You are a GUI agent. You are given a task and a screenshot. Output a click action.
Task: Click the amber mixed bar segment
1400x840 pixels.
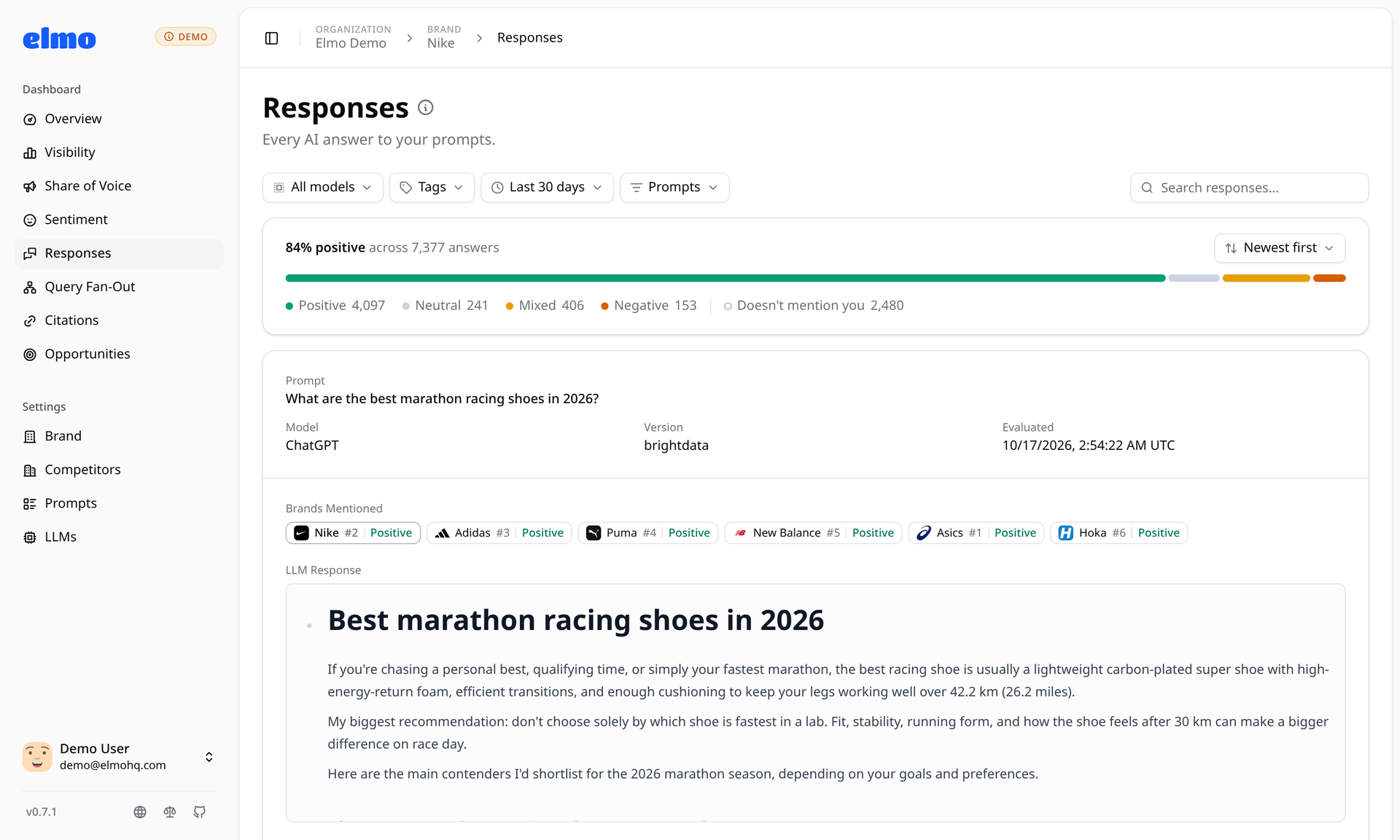[x=1266, y=278]
